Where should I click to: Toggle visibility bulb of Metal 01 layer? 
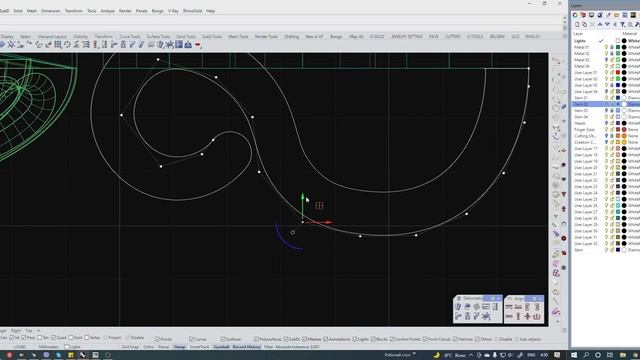click(607, 47)
